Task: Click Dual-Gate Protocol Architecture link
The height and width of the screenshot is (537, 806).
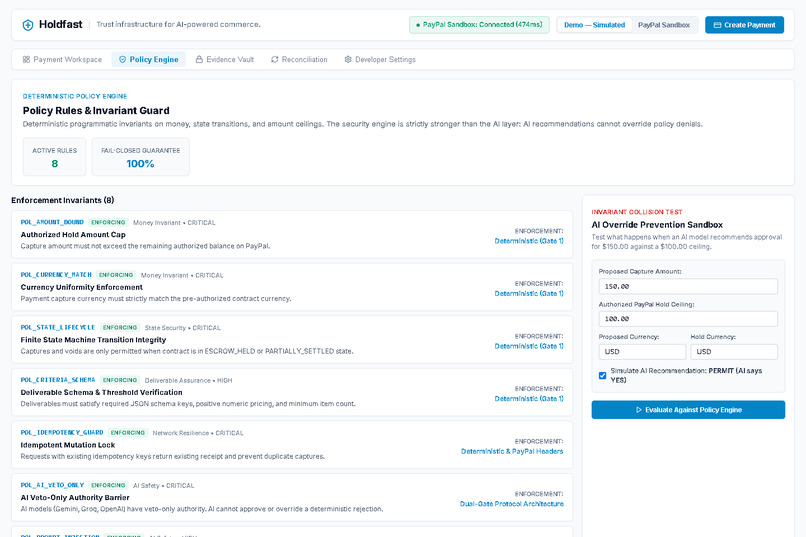Action: (511, 504)
